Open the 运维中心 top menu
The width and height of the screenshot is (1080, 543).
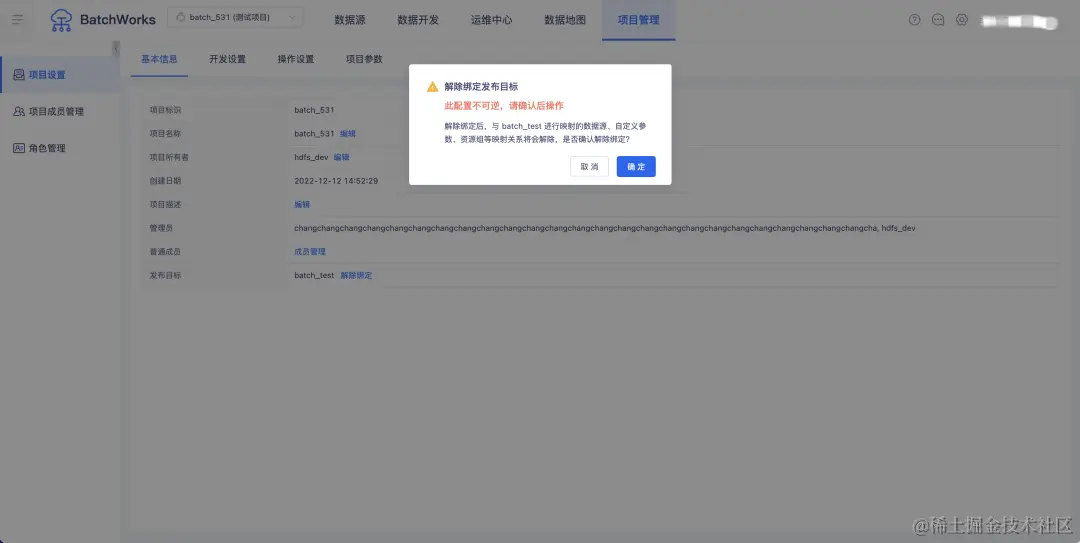tap(492, 20)
